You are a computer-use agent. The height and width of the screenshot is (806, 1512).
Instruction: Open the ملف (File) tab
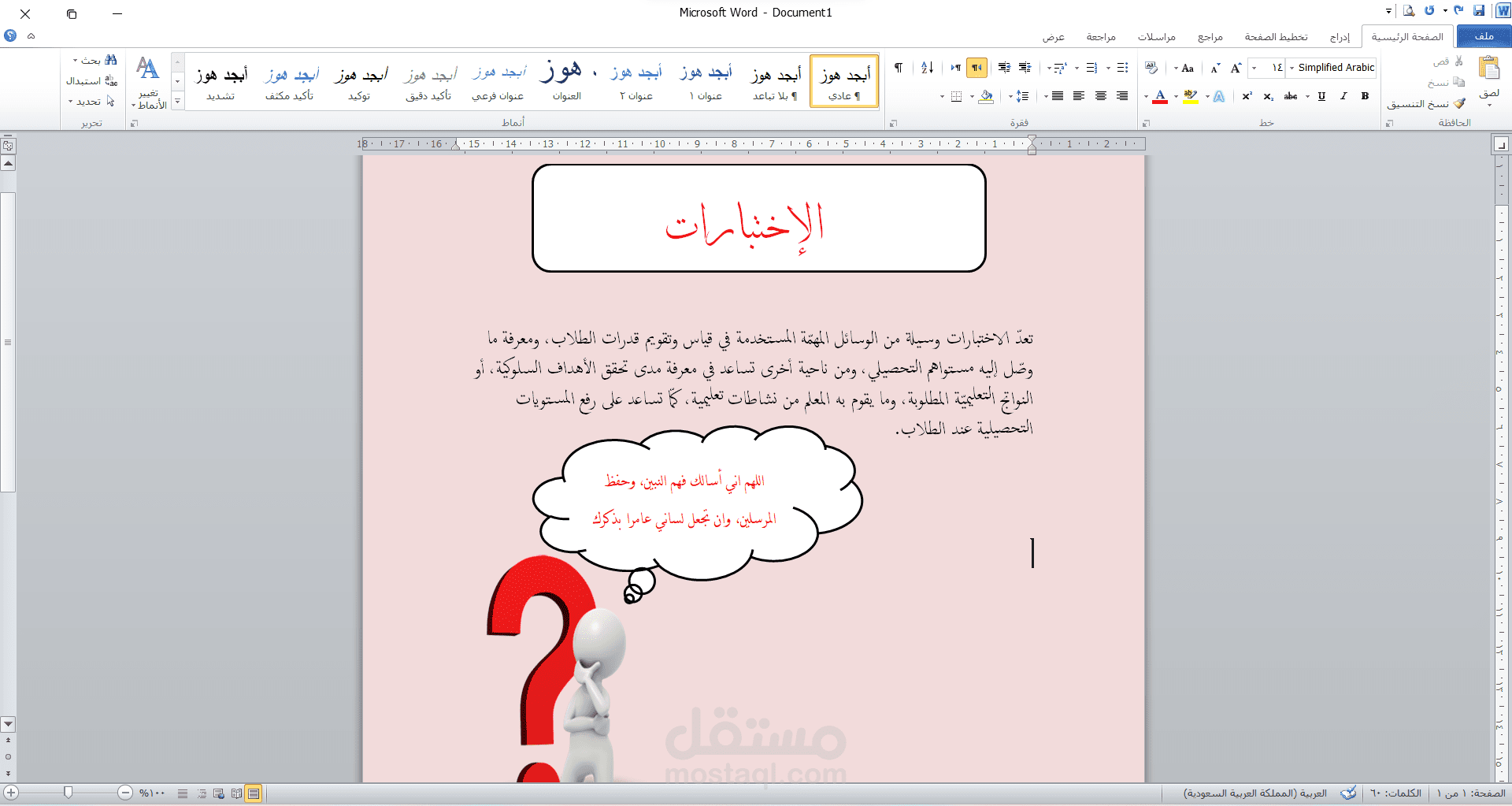coord(1484,36)
